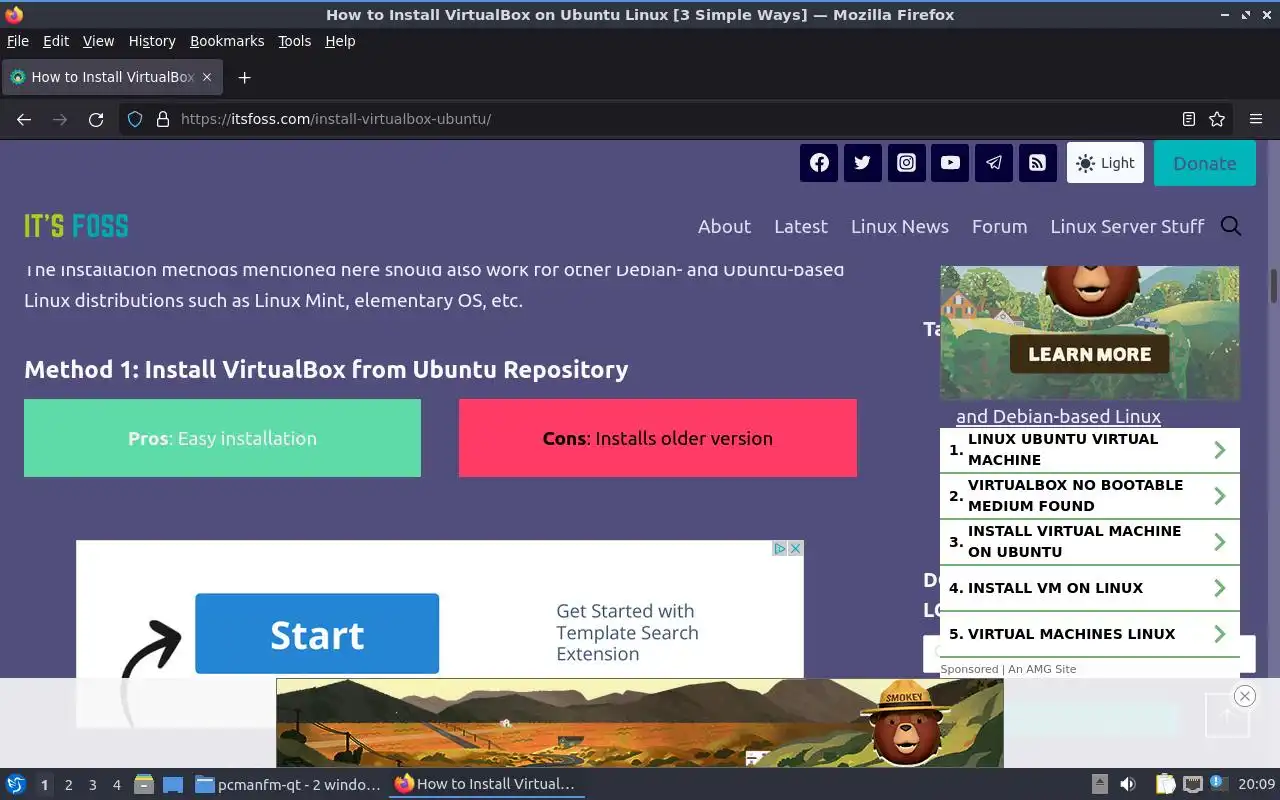
Task: Open the Bookmarks menu
Action: pos(227,41)
